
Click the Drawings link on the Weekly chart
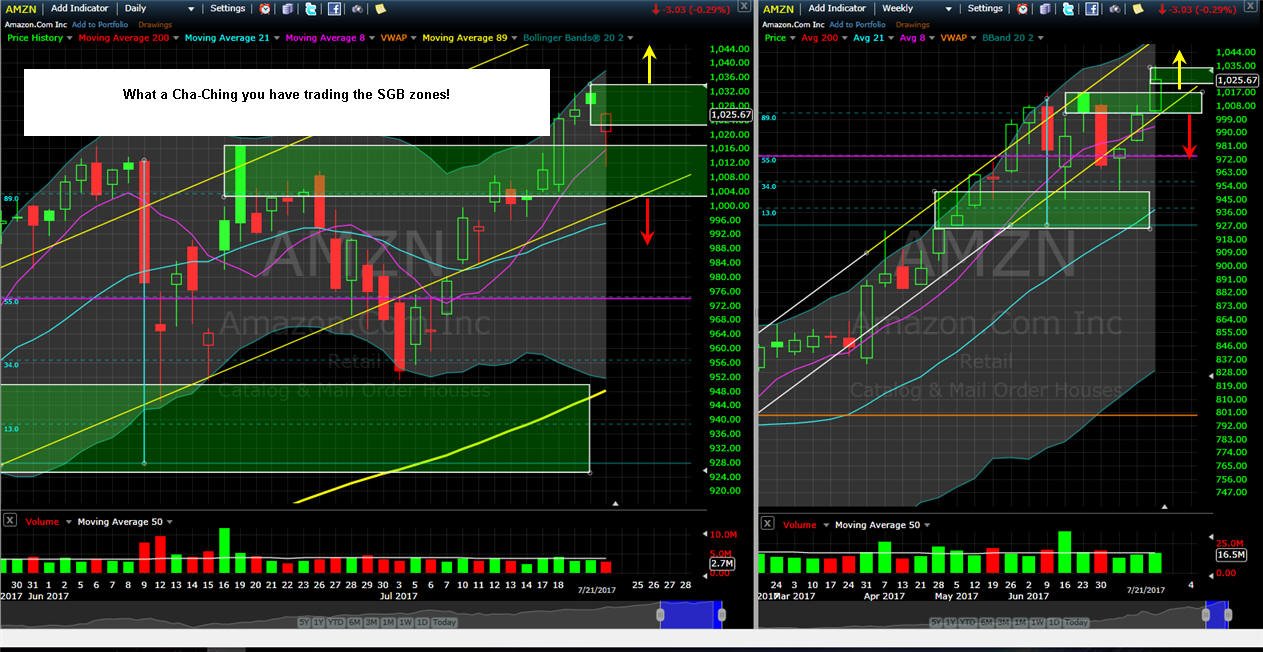913,25
